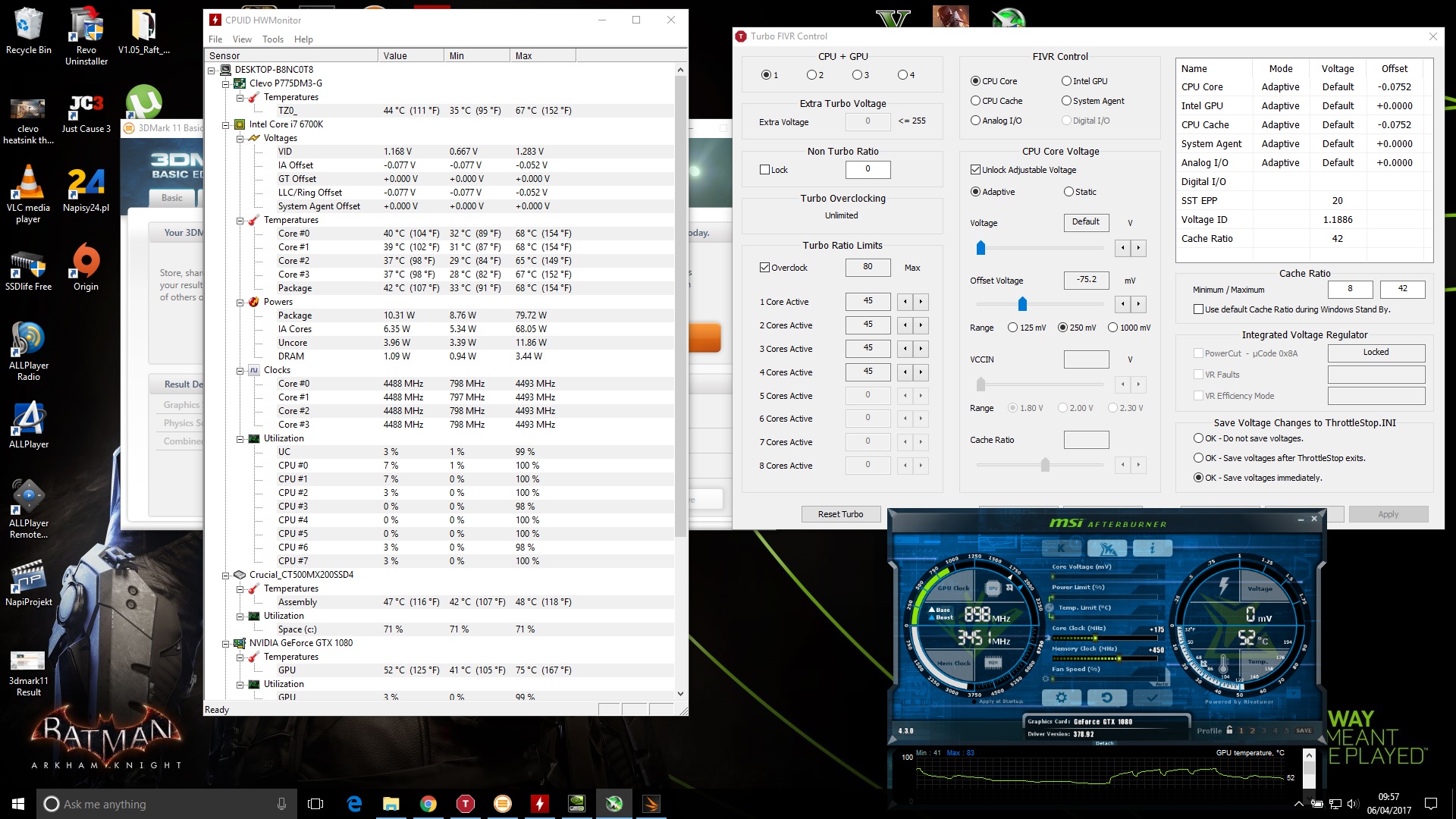The width and height of the screenshot is (1456, 819).
Task: Open Recycle Bin desktop icon
Action: click(x=29, y=31)
